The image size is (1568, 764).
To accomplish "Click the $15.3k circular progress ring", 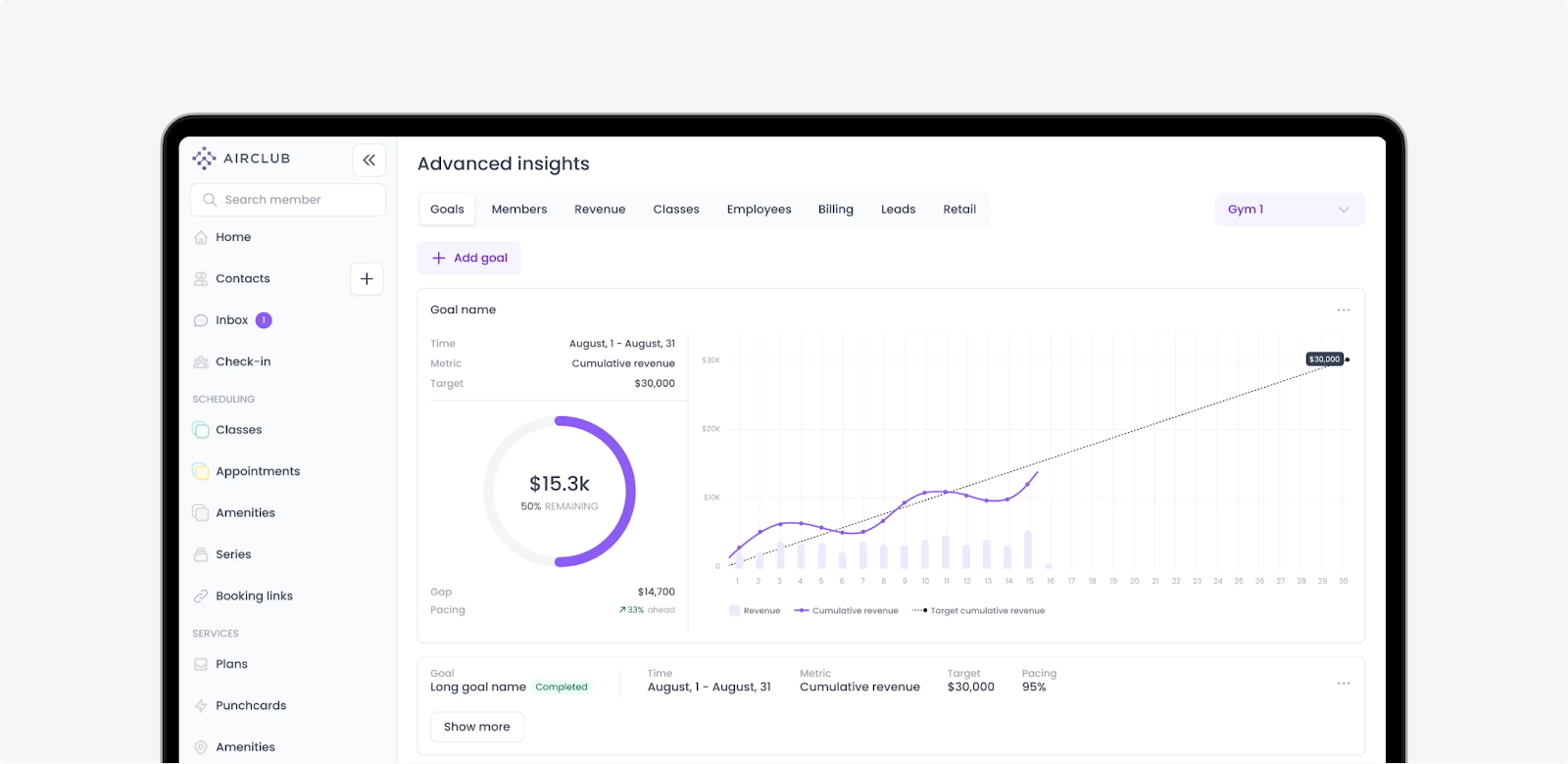I will tap(560, 492).
